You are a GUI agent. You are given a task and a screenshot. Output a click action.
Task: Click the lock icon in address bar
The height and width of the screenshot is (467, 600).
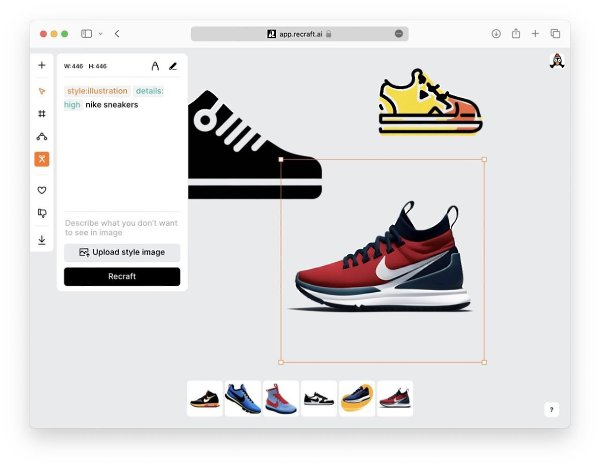tap(329, 34)
